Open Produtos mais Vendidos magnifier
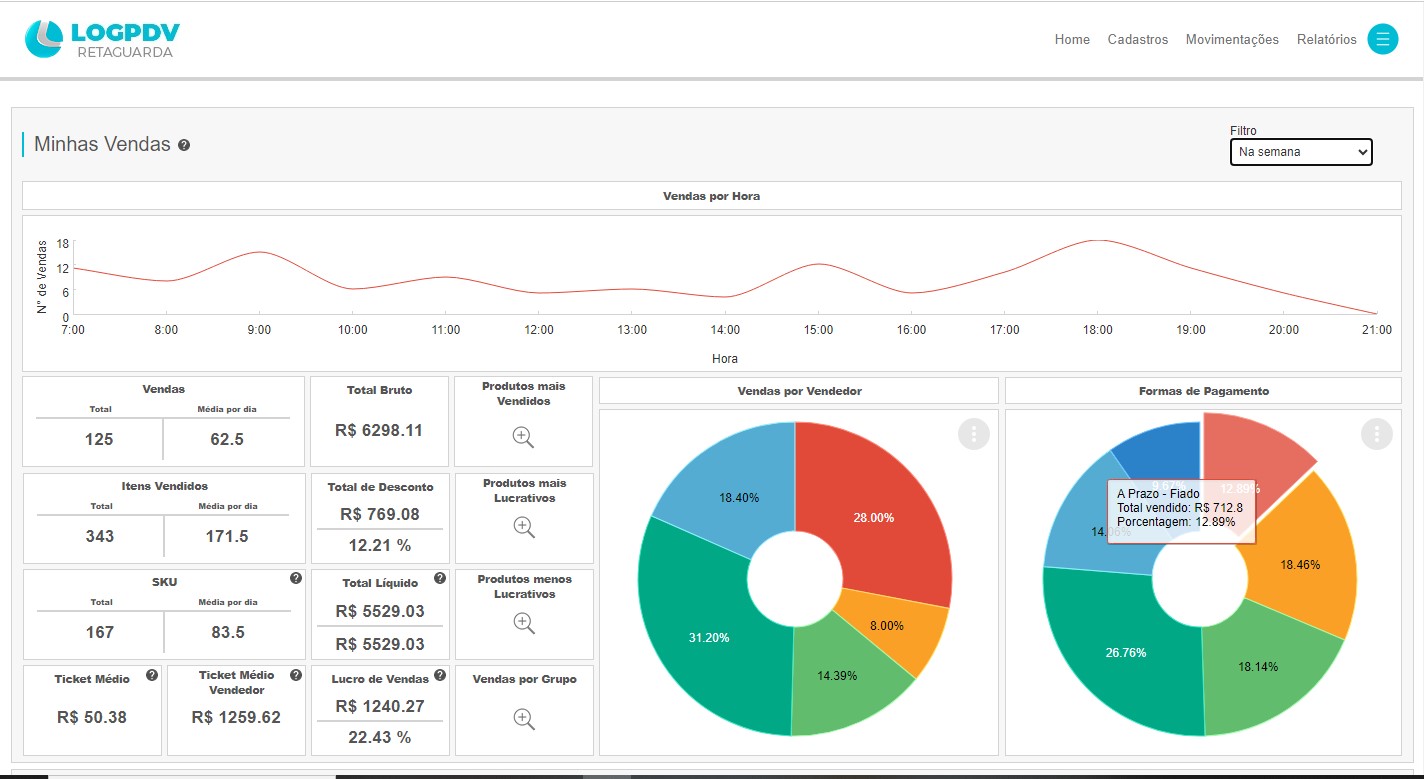 tap(523, 437)
